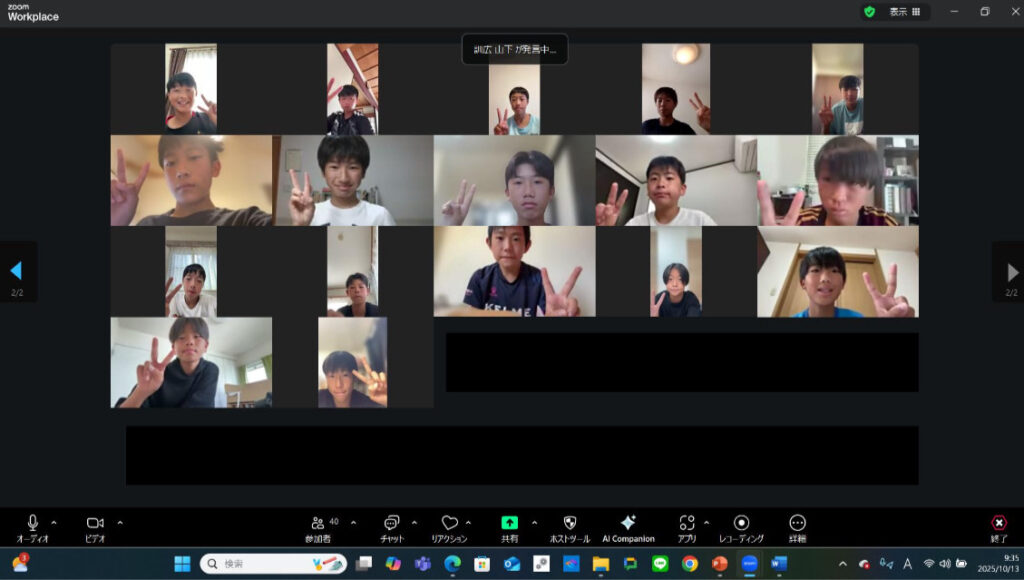Expand audio options chevron beside オーディオ

click(x=54, y=522)
